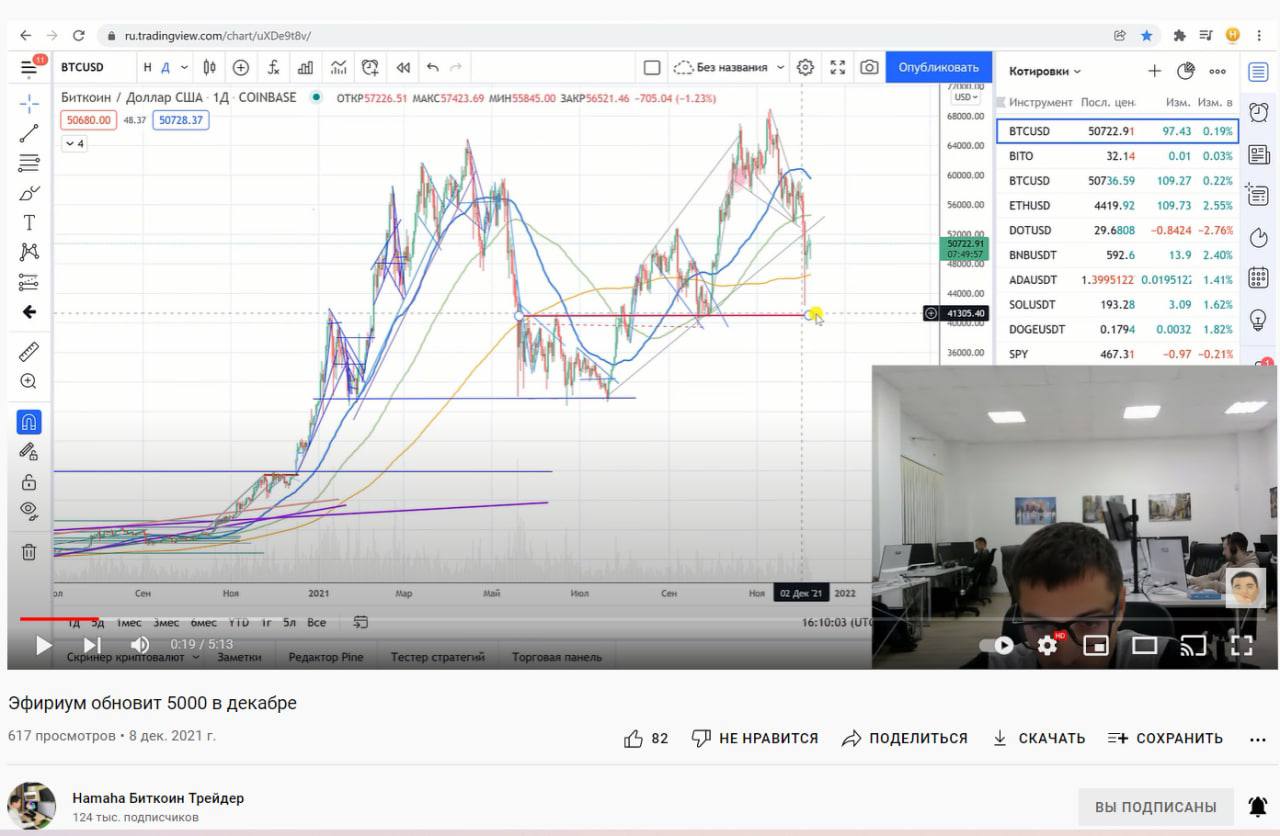Click the blue Опубликовать button

point(938,67)
